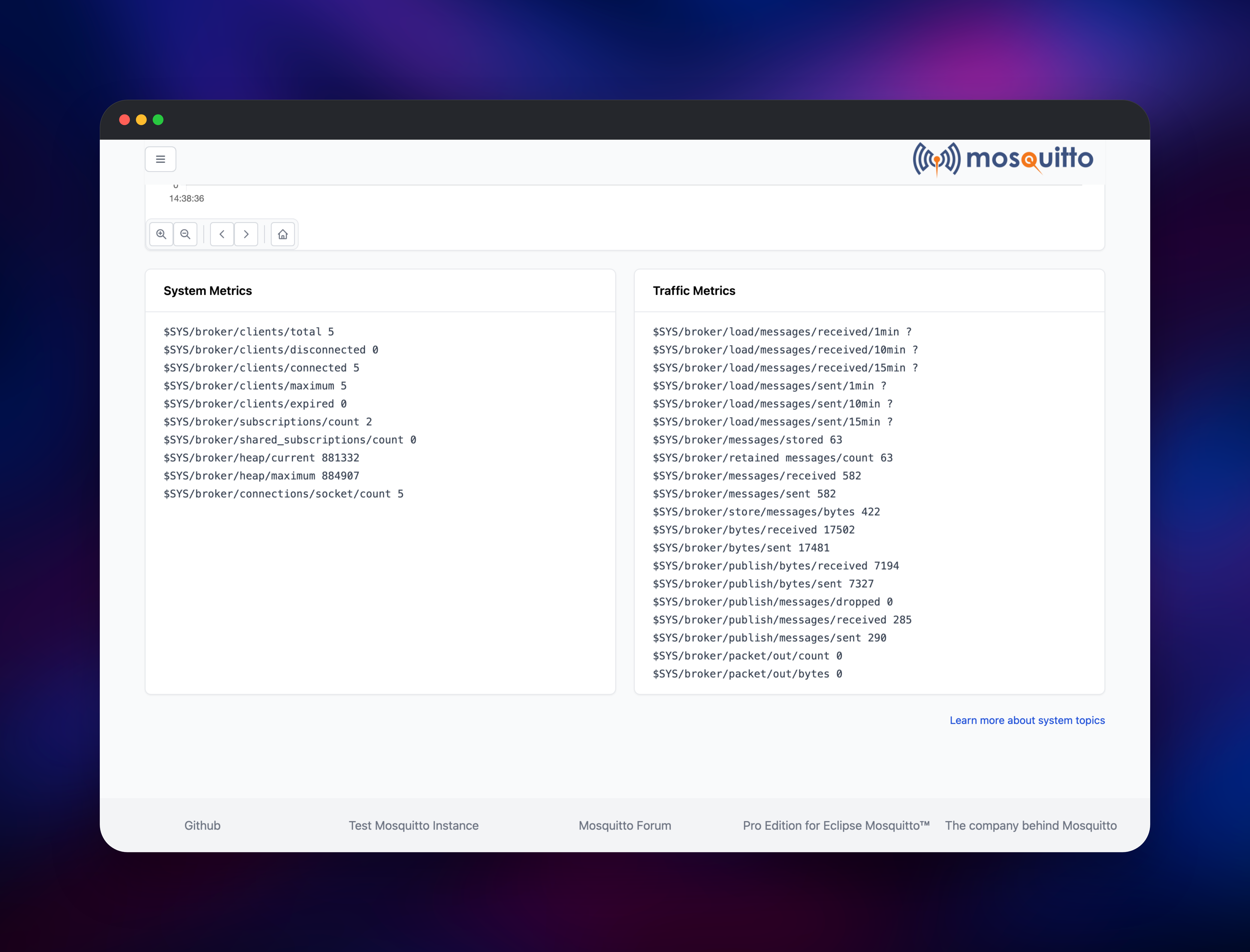Open the Github footer link

point(202,826)
